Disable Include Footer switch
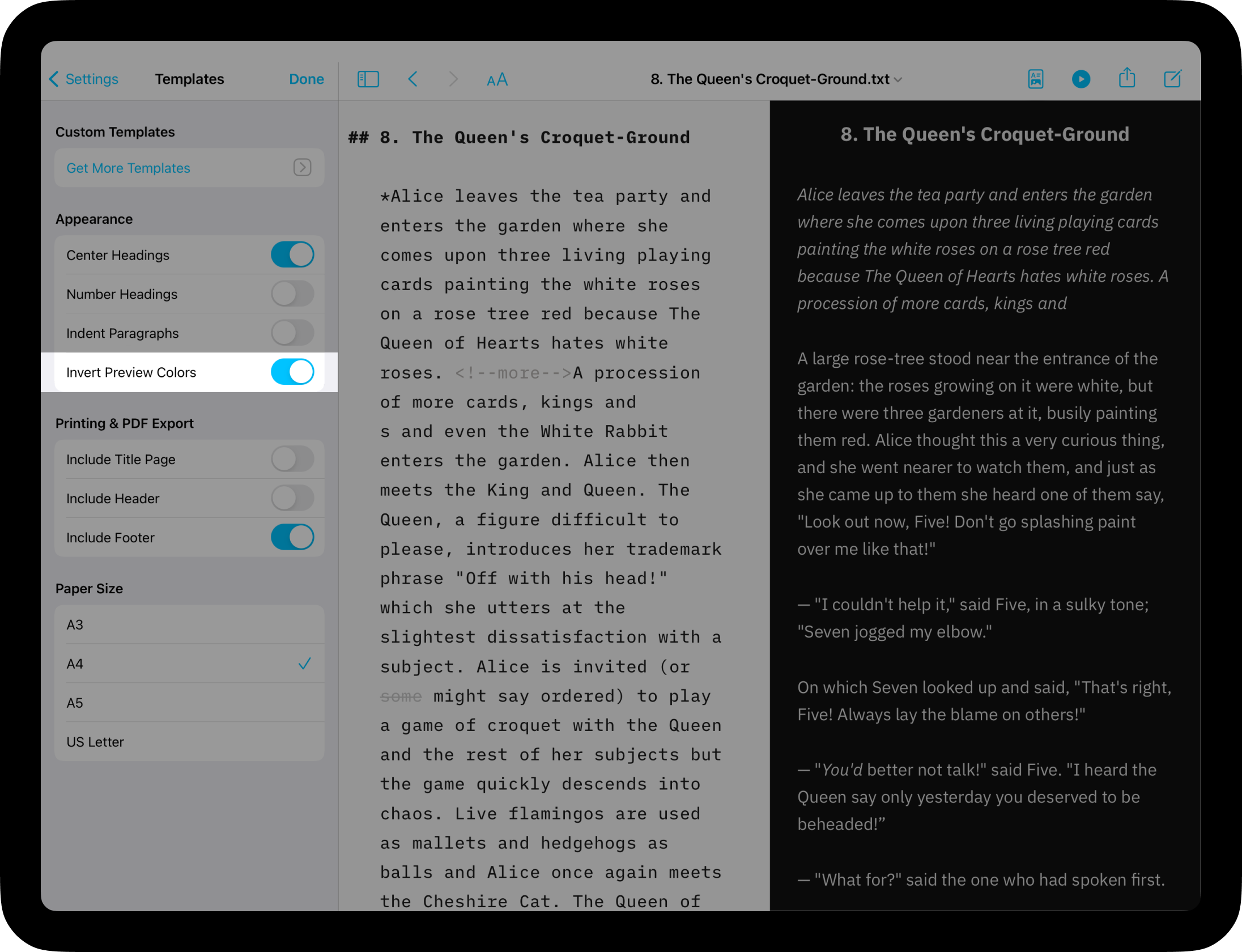 click(x=292, y=538)
